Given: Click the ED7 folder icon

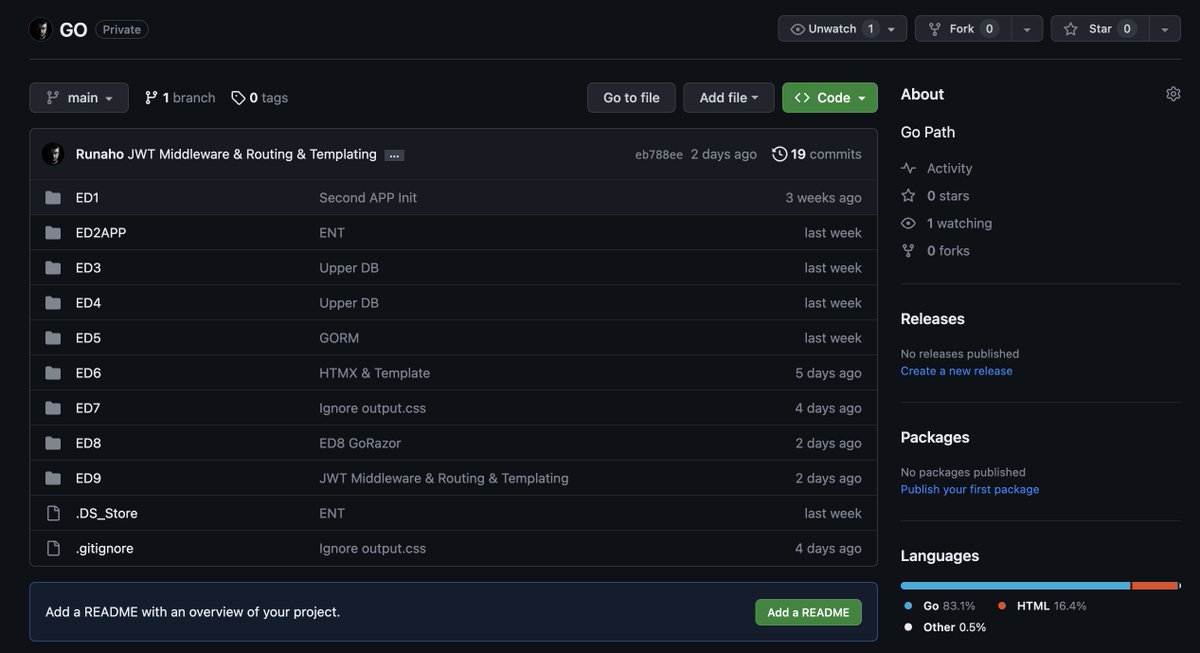Looking at the screenshot, I should point(53,408).
